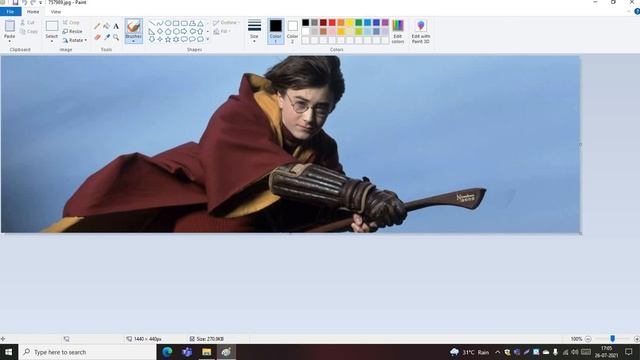Select the Color picker eyedropper tool
The image size is (640, 360).
107,38
